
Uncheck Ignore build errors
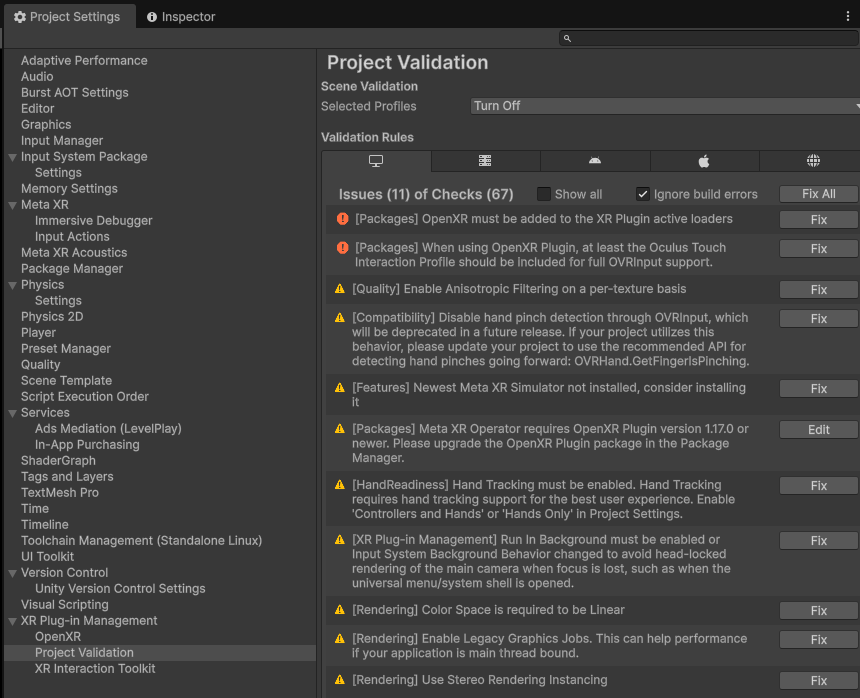(x=642, y=194)
